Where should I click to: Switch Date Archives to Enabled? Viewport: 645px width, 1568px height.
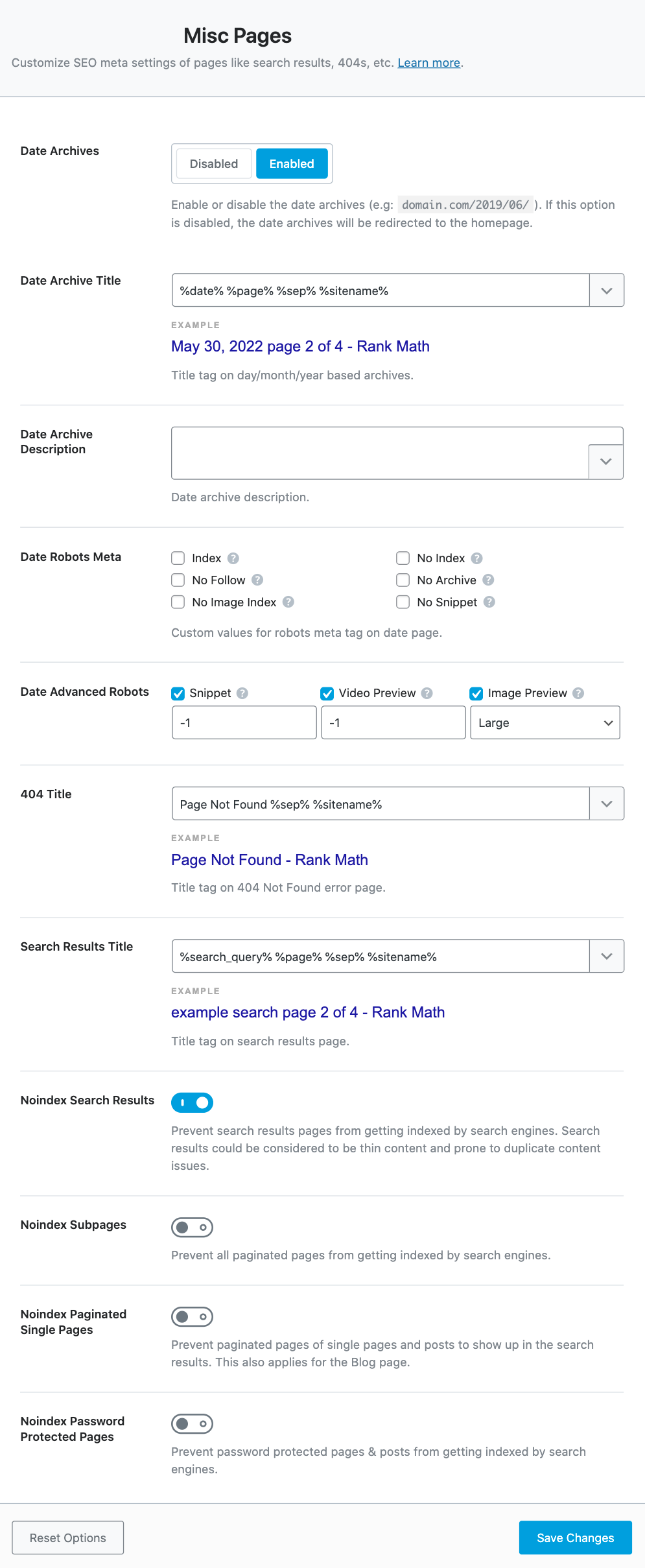pos(292,163)
